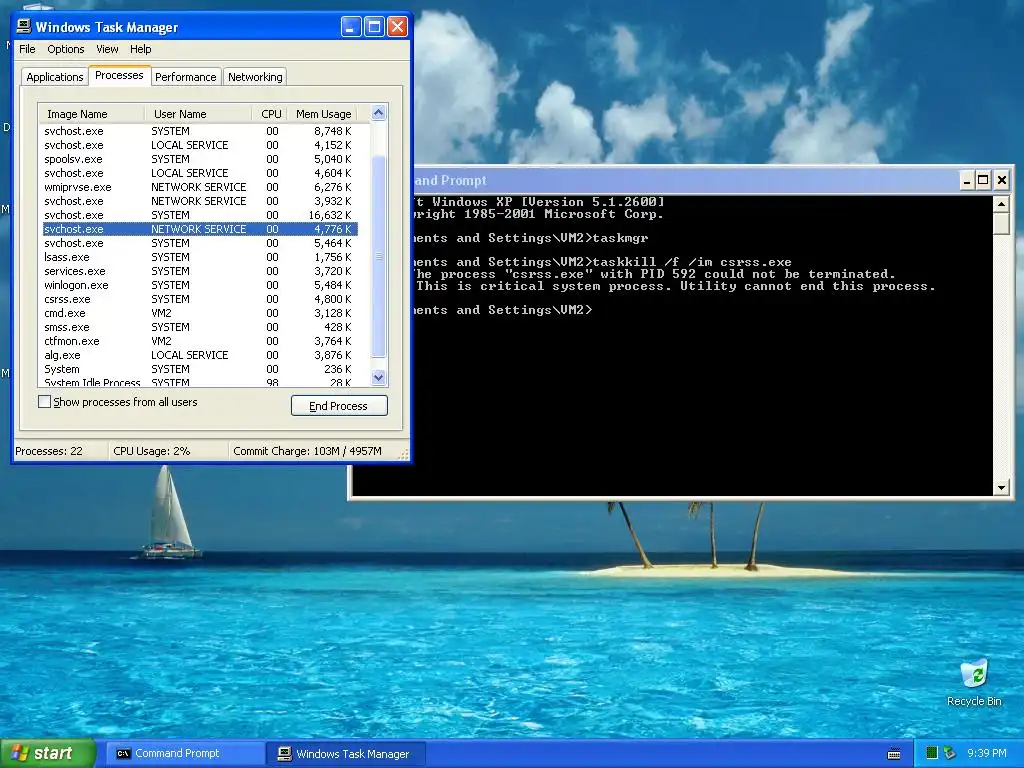The image size is (1024, 768).
Task: Click the process list scrollbar thumb
Action: click(379, 255)
